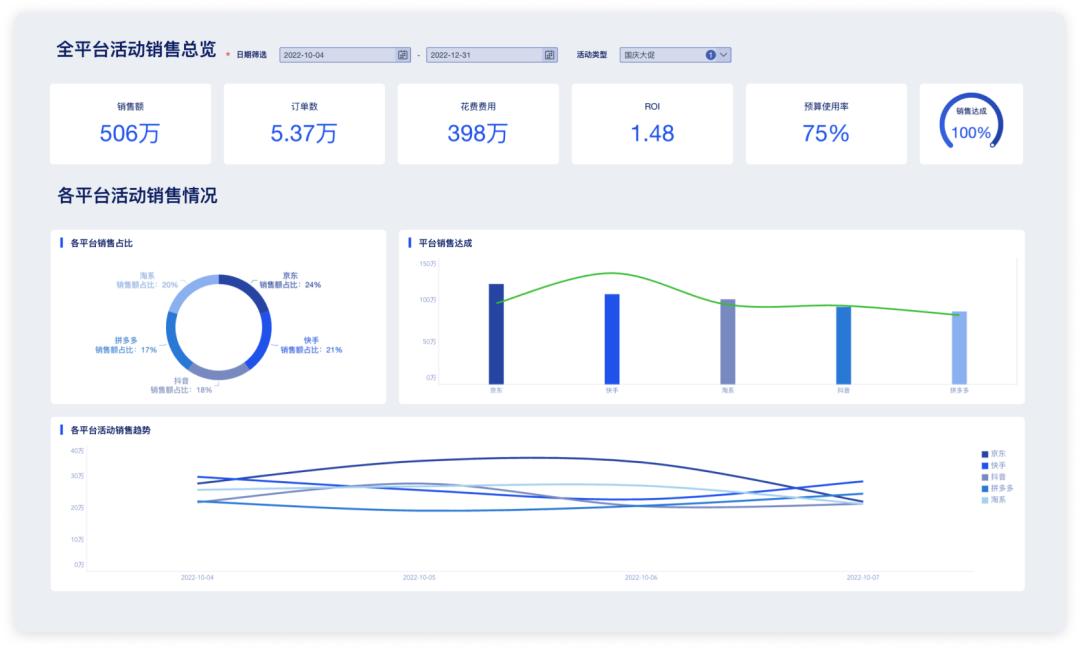Toggle the 拼多多 series in trend legend
The image size is (1080, 649).
pyautogui.click(x=997, y=488)
